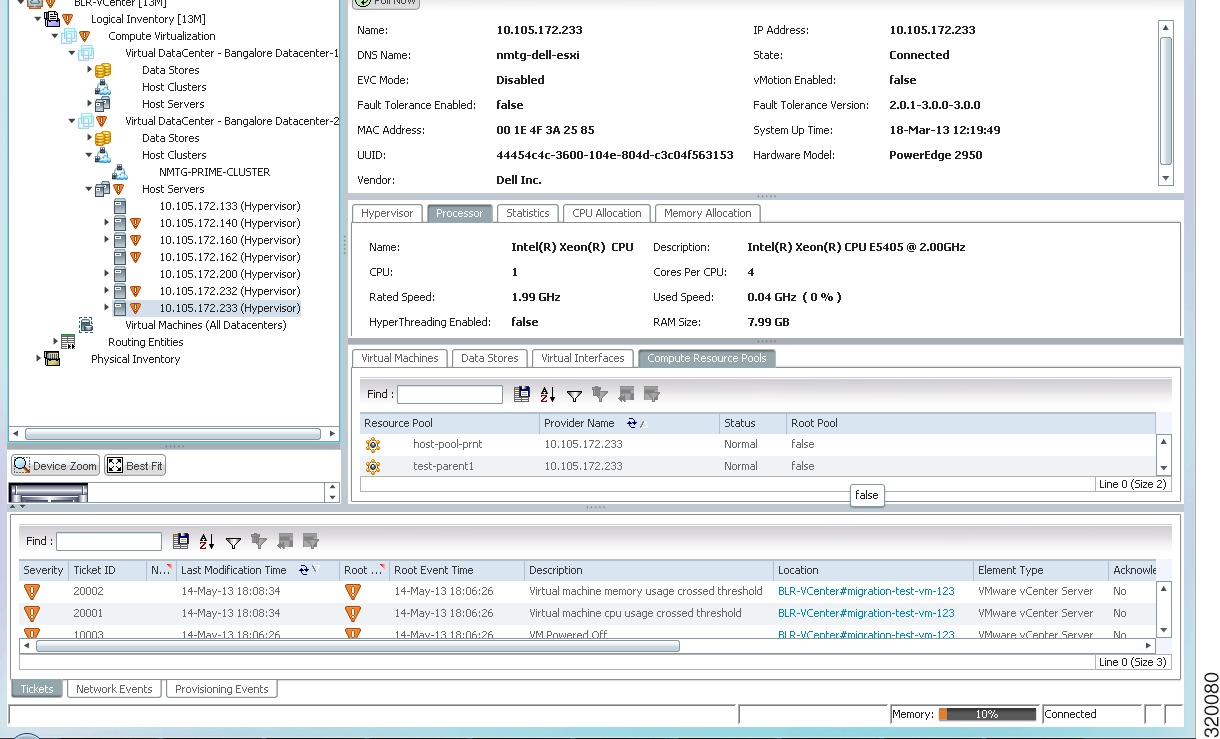
Task: Open the Statistics tab
Action: click(x=528, y=213)
